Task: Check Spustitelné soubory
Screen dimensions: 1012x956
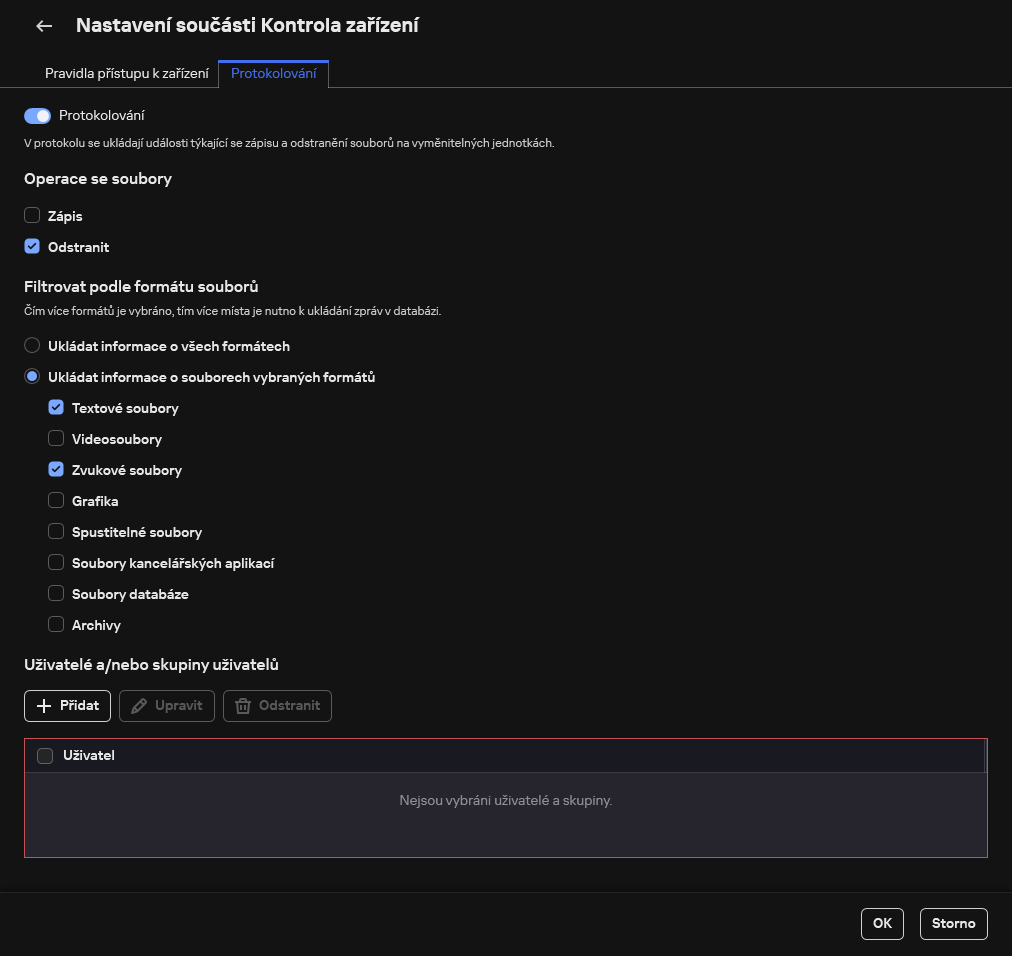Action: pyautogui.click(x=56, y=531)
